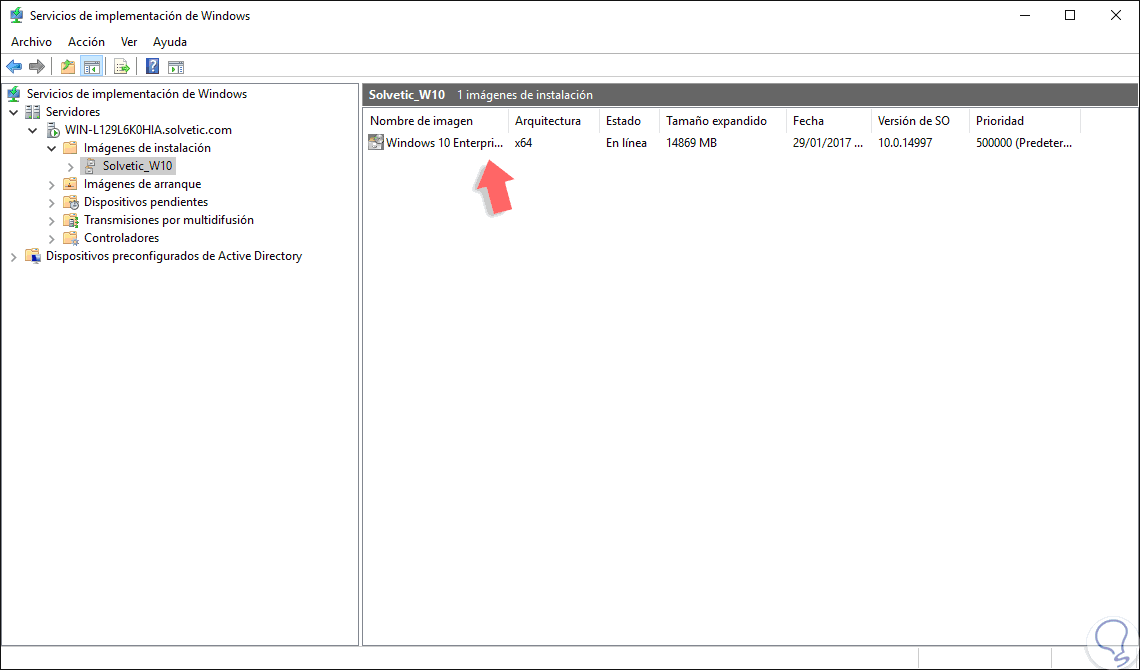Click the En línea status cell
Viewport: 1140px width, 670px height.
tap(626, 142)
